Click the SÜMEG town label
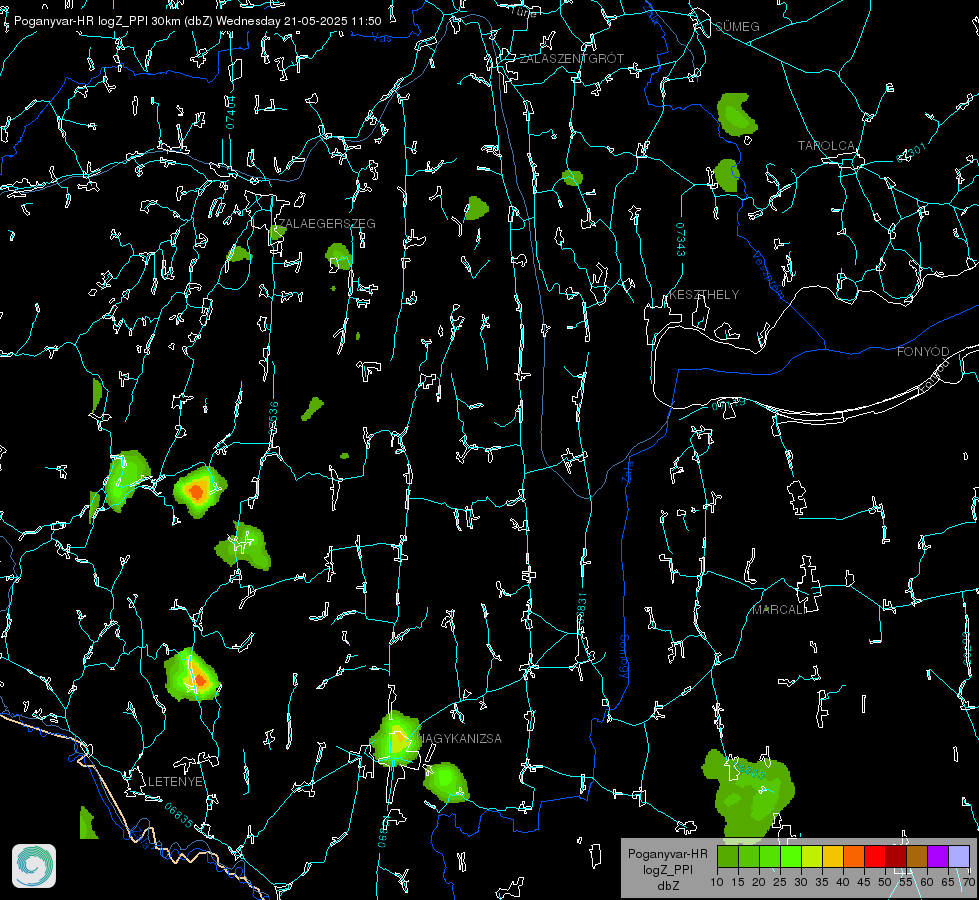 [x=737, y=26]
